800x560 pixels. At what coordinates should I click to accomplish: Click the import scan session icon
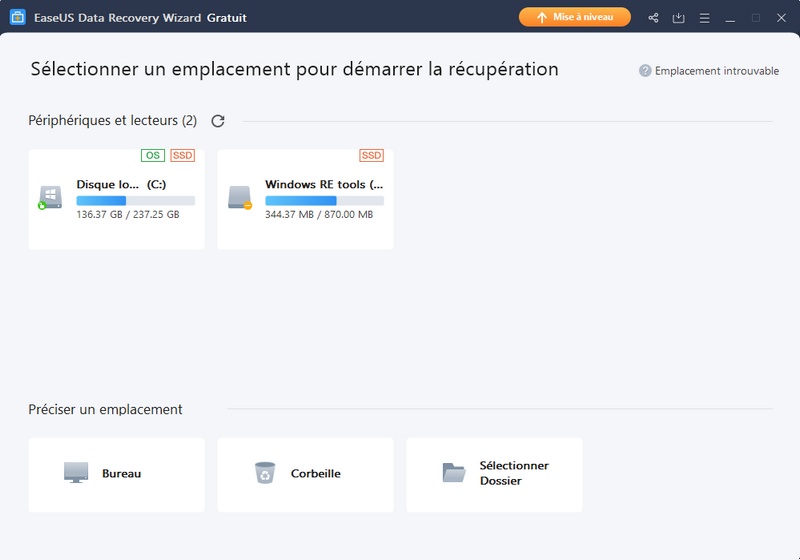click(x=679, y=18)
